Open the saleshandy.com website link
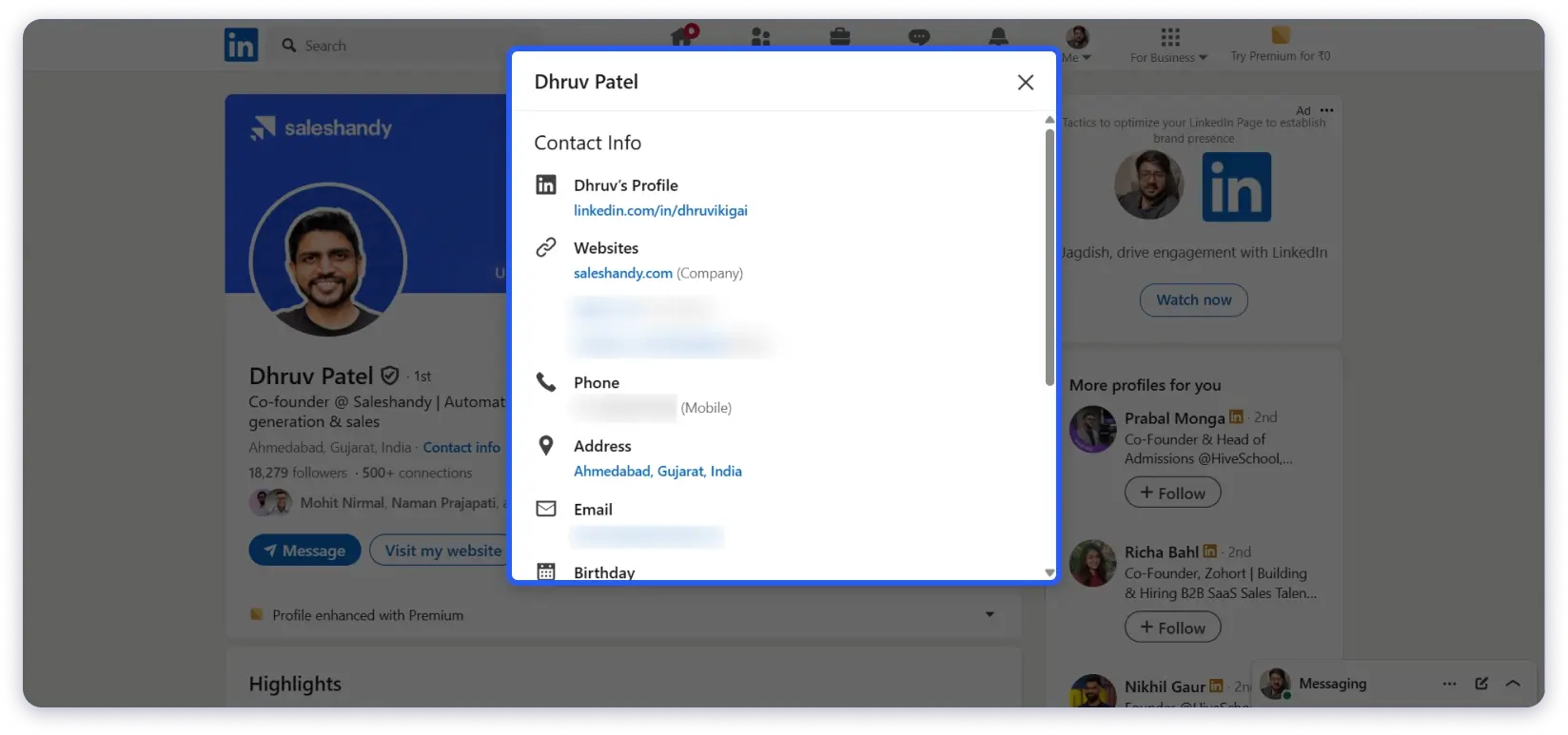The height and width of the screenshot is (735, 1568). 623,273
